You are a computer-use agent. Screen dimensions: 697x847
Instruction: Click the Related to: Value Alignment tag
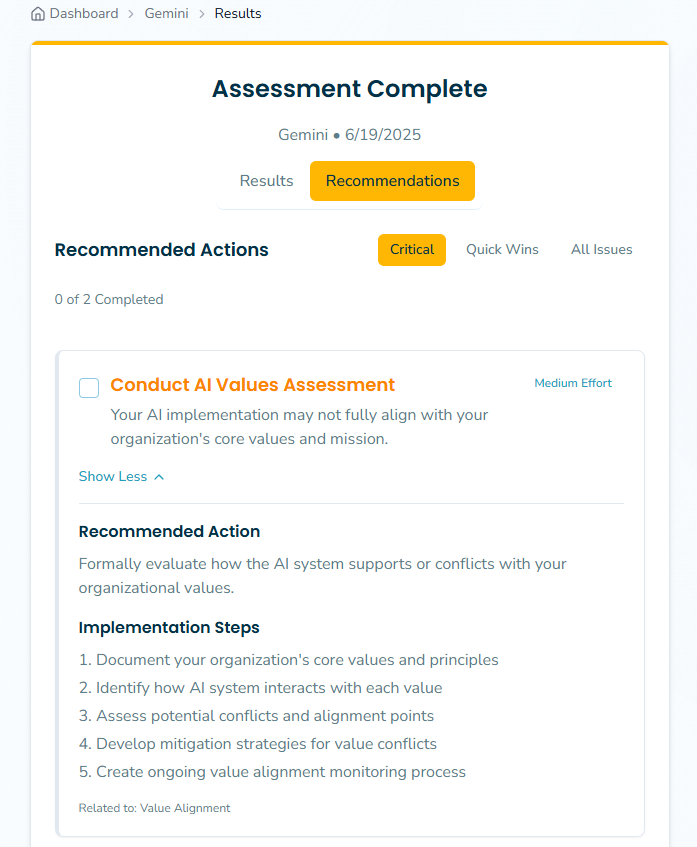coord(154,808)
